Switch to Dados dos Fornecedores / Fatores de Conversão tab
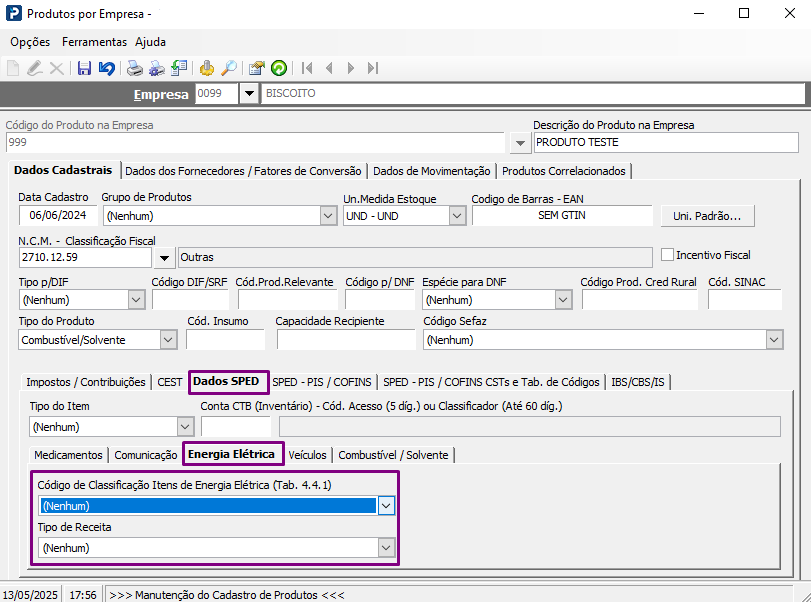Viewport: 811px width, 602px height. (243, 171)
